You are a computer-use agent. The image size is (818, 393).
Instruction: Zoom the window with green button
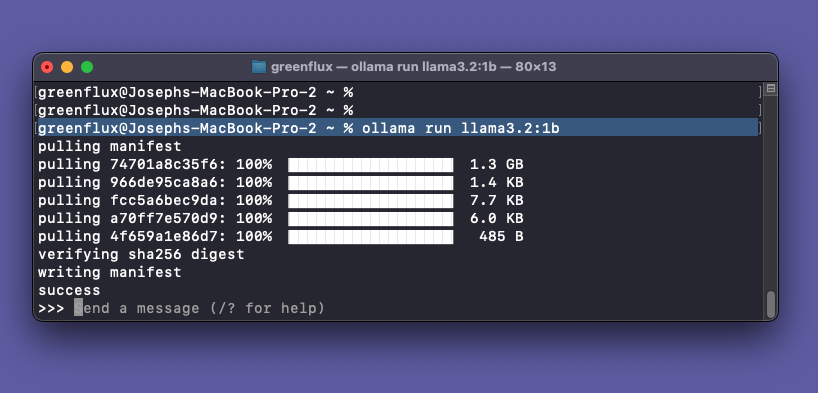point(87,67)
